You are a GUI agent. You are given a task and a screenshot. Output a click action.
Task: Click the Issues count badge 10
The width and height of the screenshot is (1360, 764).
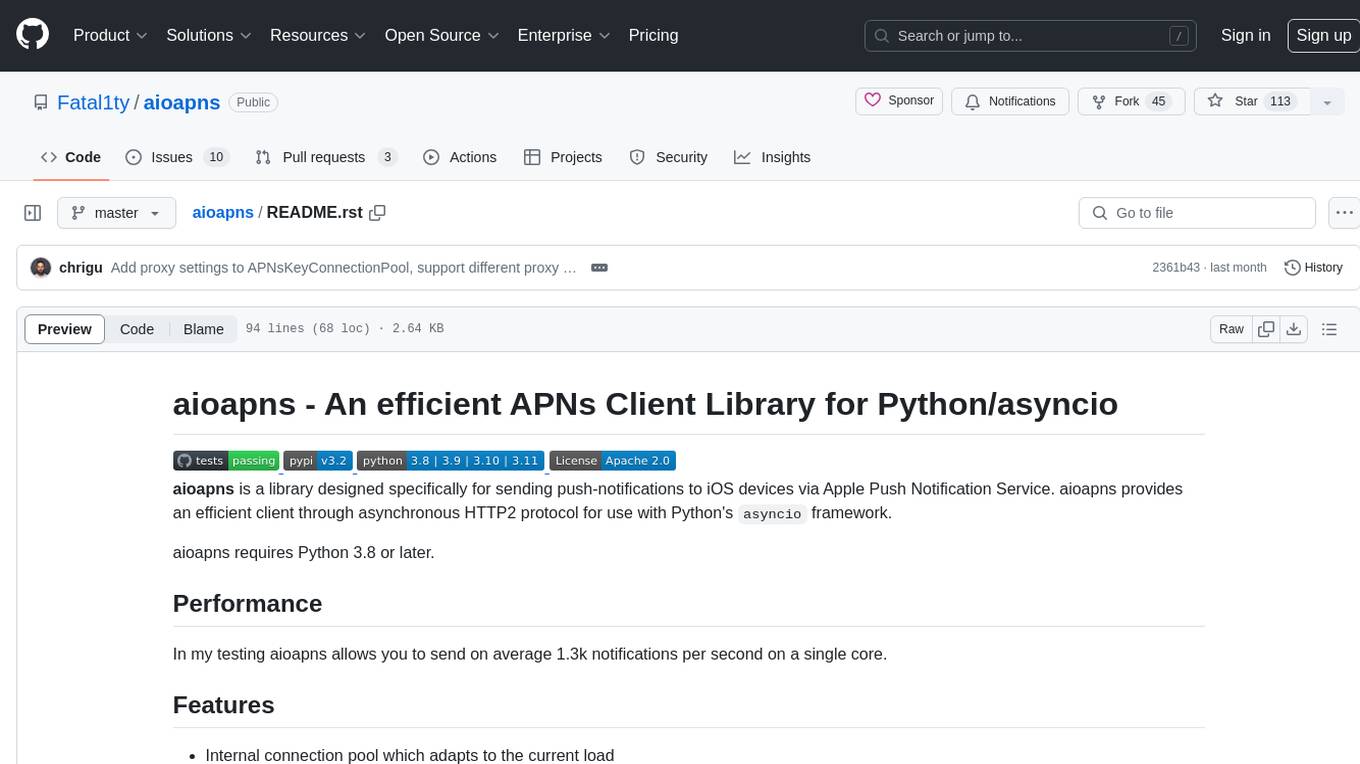[216, 157]
